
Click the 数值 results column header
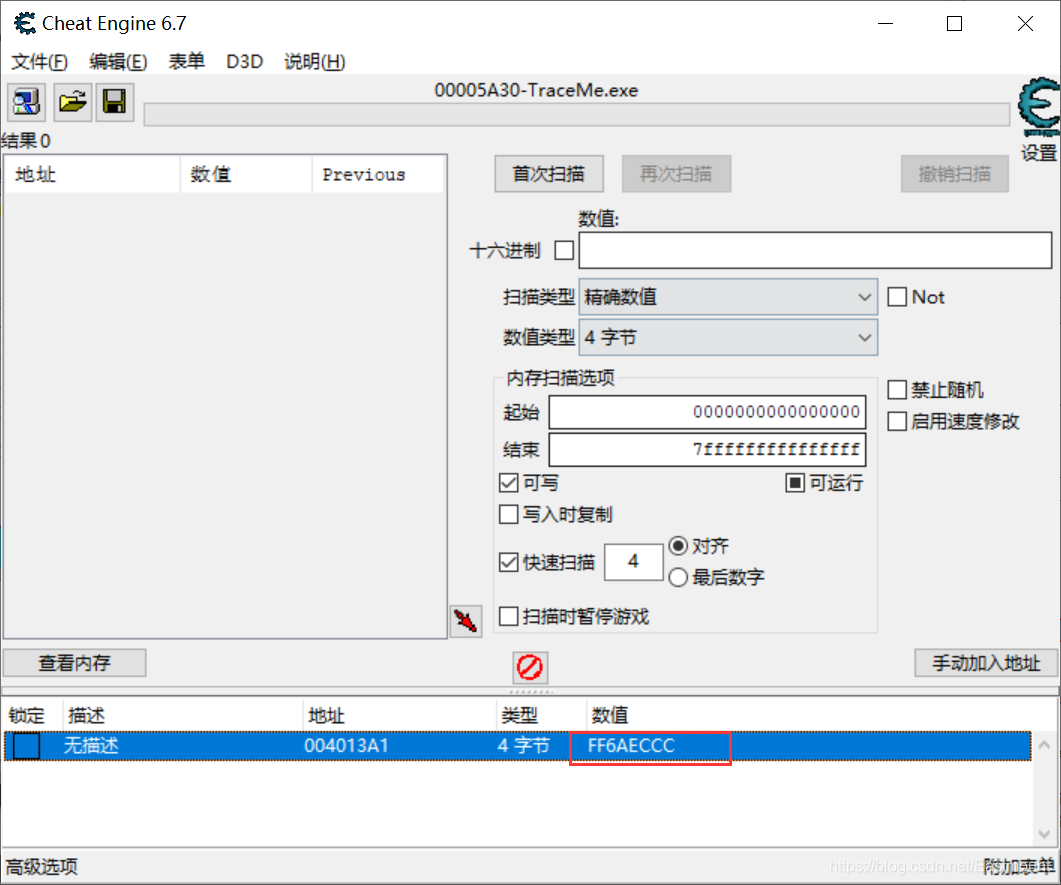tap(246, 175)
